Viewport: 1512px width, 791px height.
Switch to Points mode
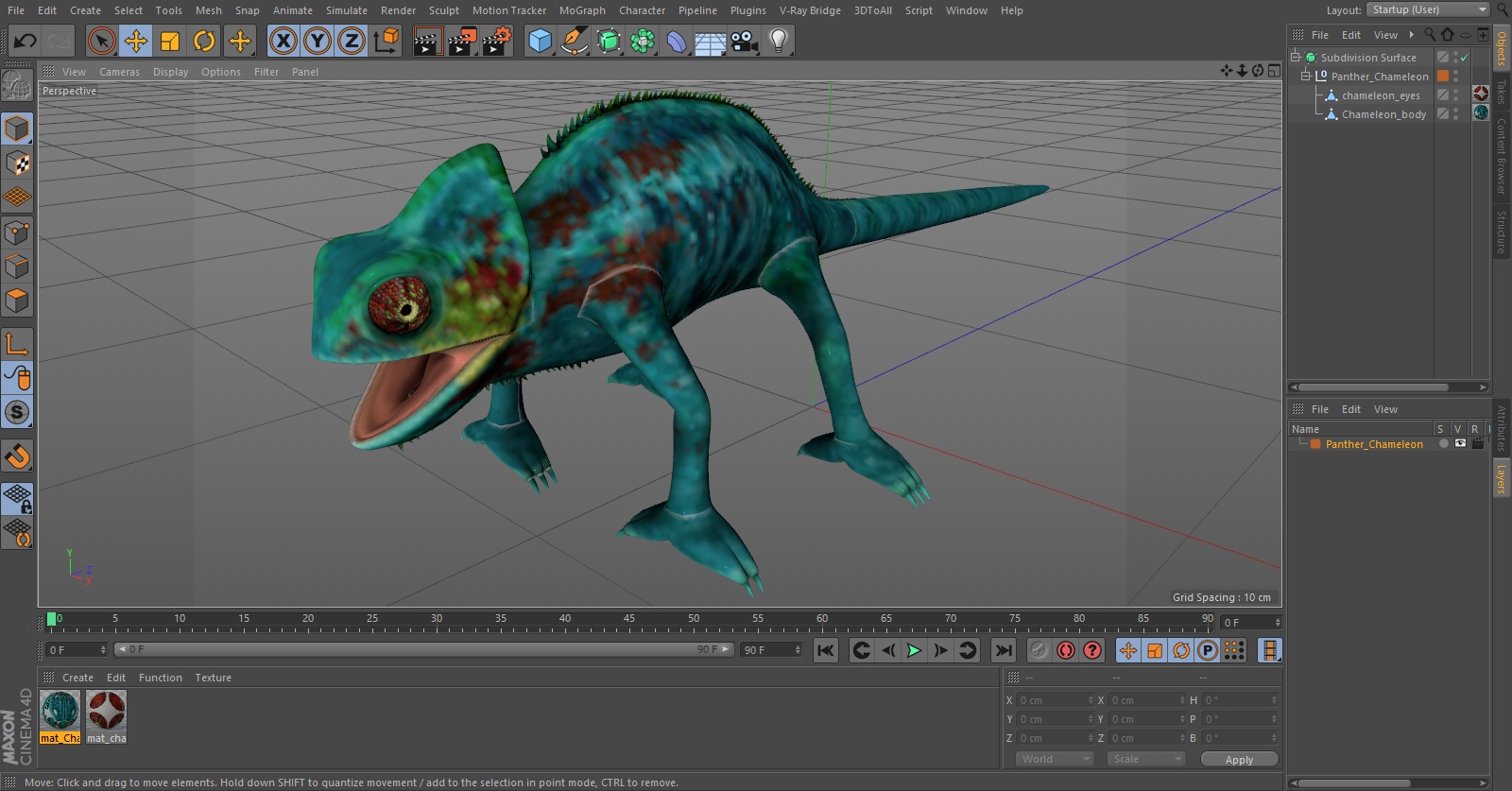(x=17, y=232)
